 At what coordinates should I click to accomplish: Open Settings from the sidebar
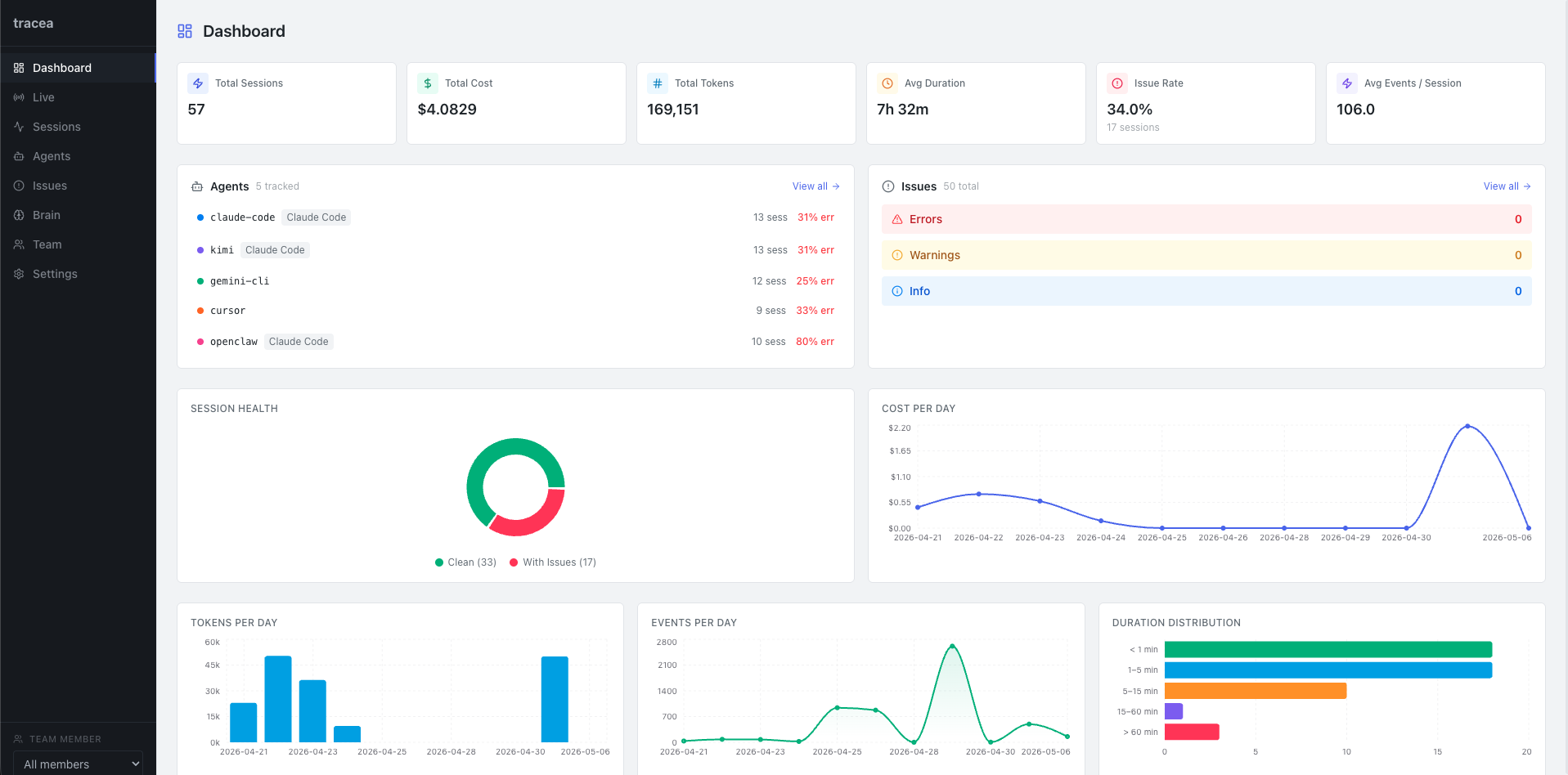78,274
